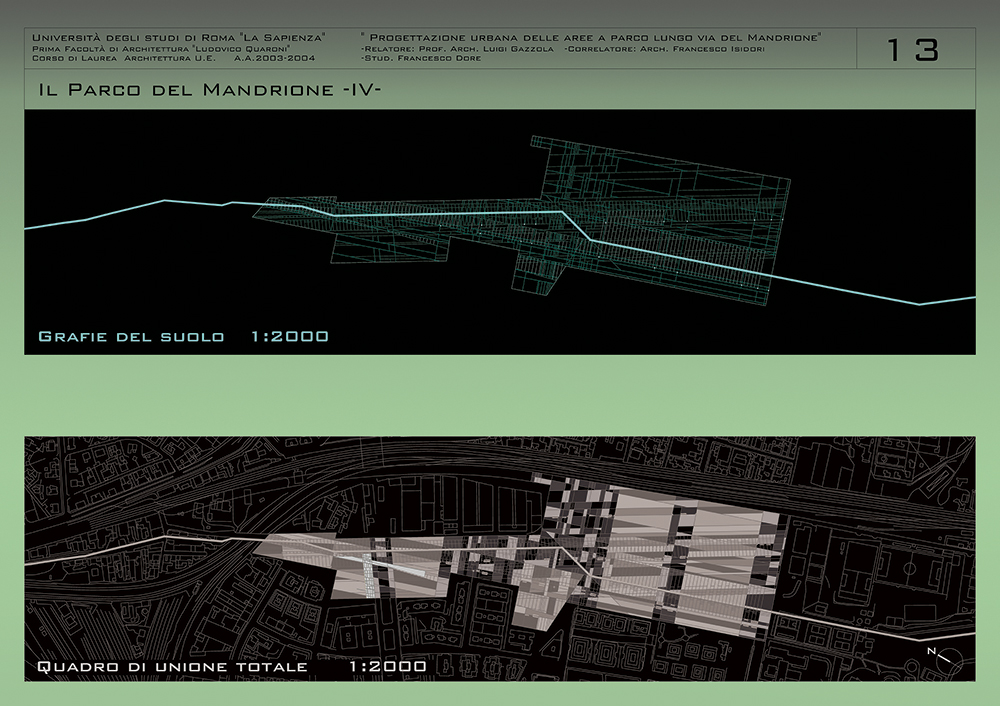Select the 'Quadro di unione totale 1:2000' caption

(231, 666)
